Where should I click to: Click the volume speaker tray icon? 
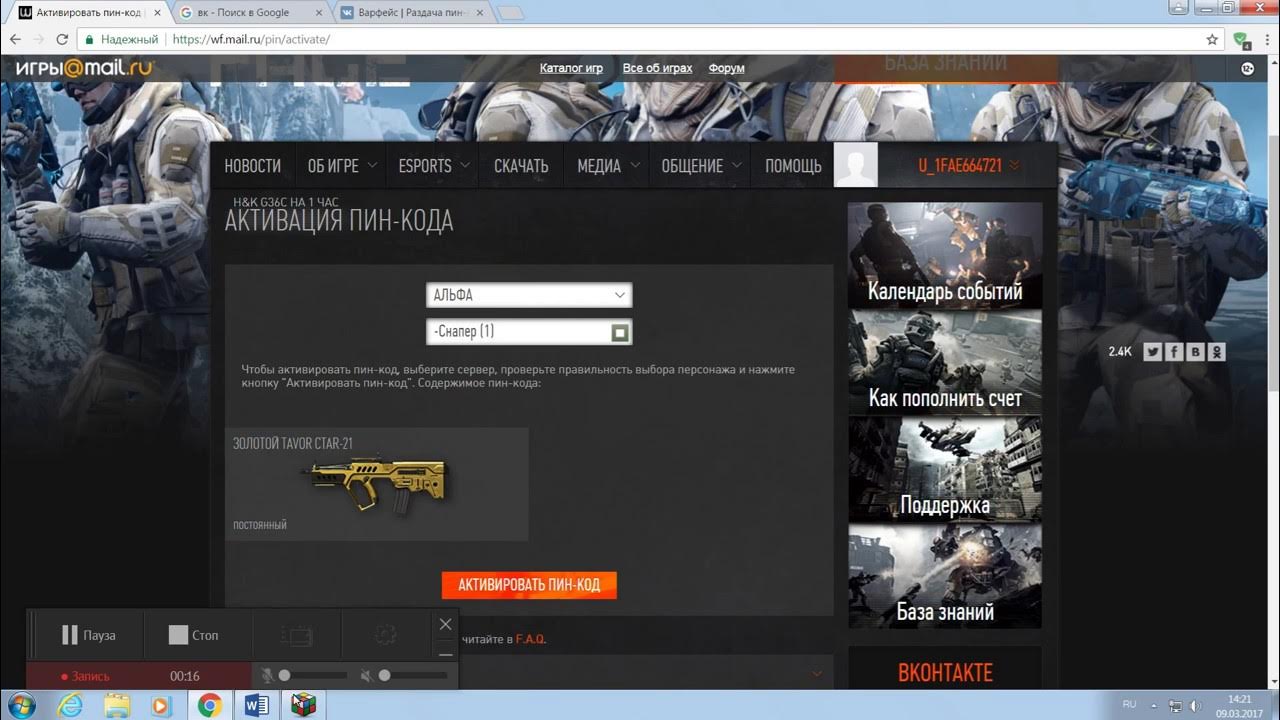pyautogui.click(x=1195, y=705)
